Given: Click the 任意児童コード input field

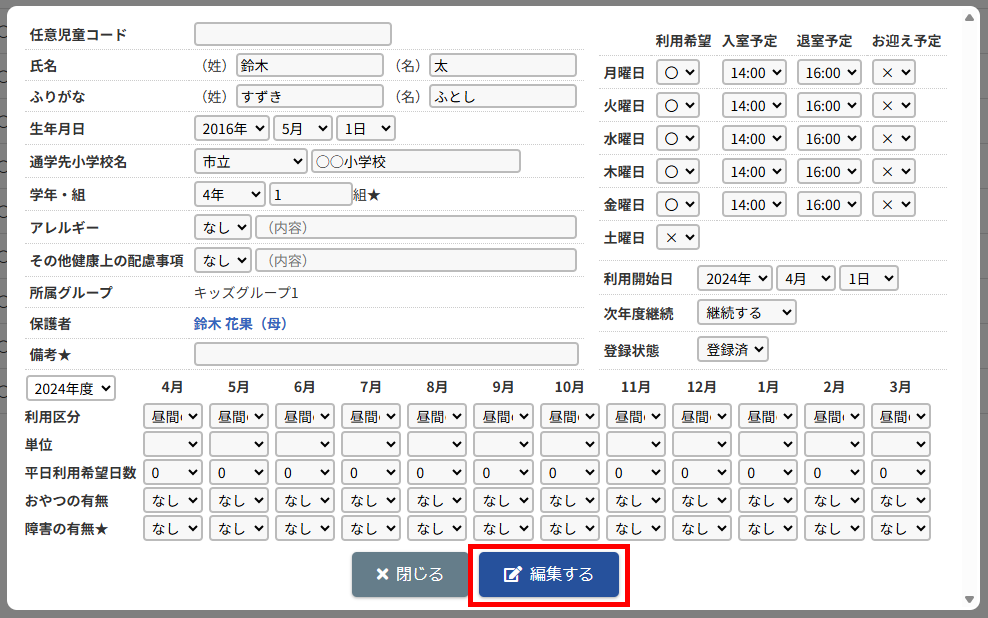Looking at the screenshot, I should pyautogui.click(x=292, y=34).
